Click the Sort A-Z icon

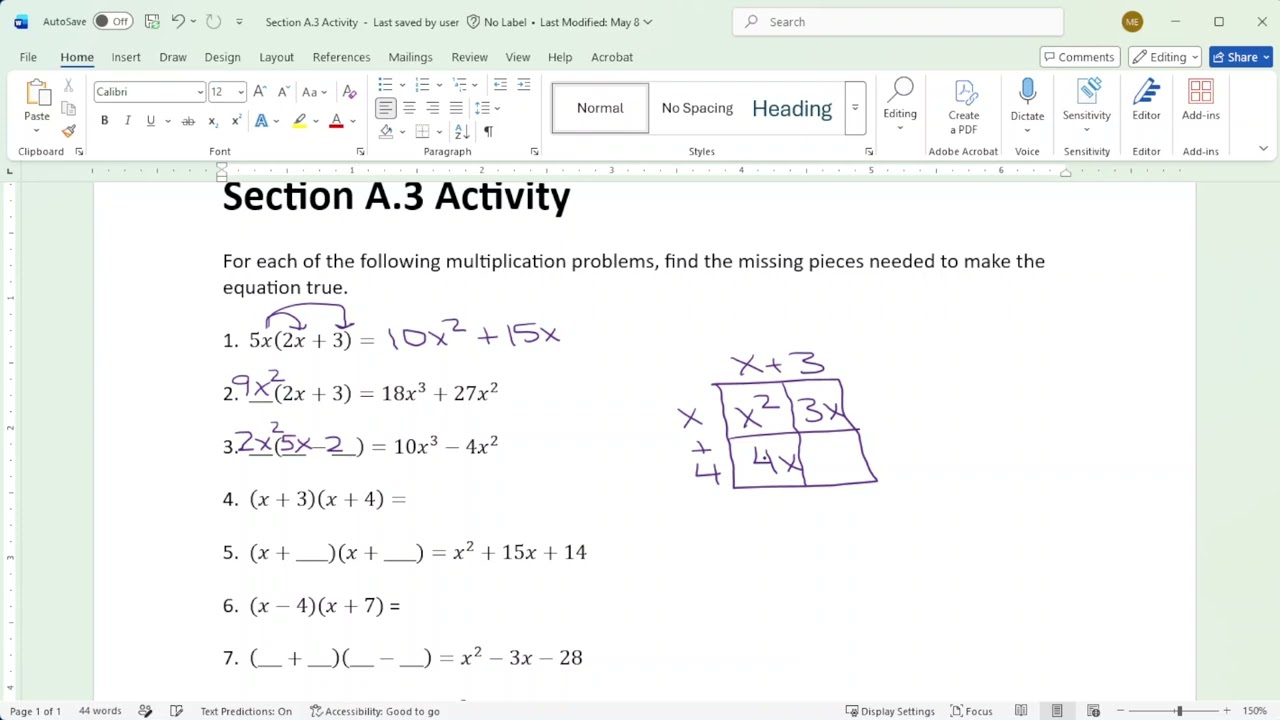(462, 131)
